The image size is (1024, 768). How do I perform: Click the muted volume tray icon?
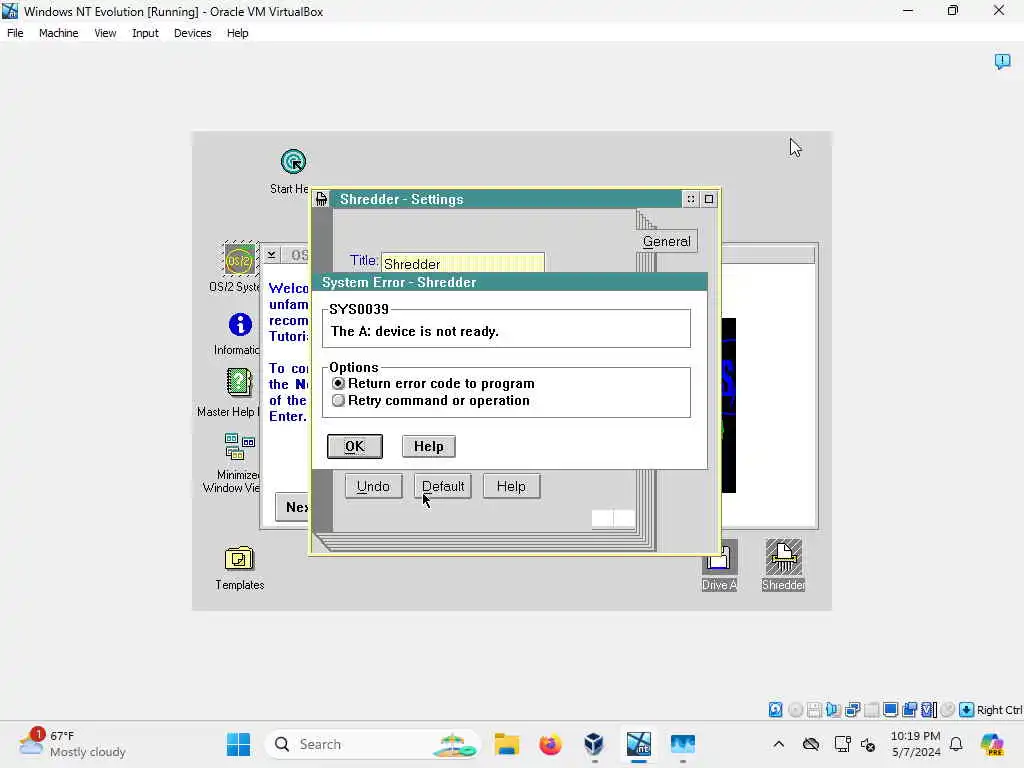coord(868,744)
